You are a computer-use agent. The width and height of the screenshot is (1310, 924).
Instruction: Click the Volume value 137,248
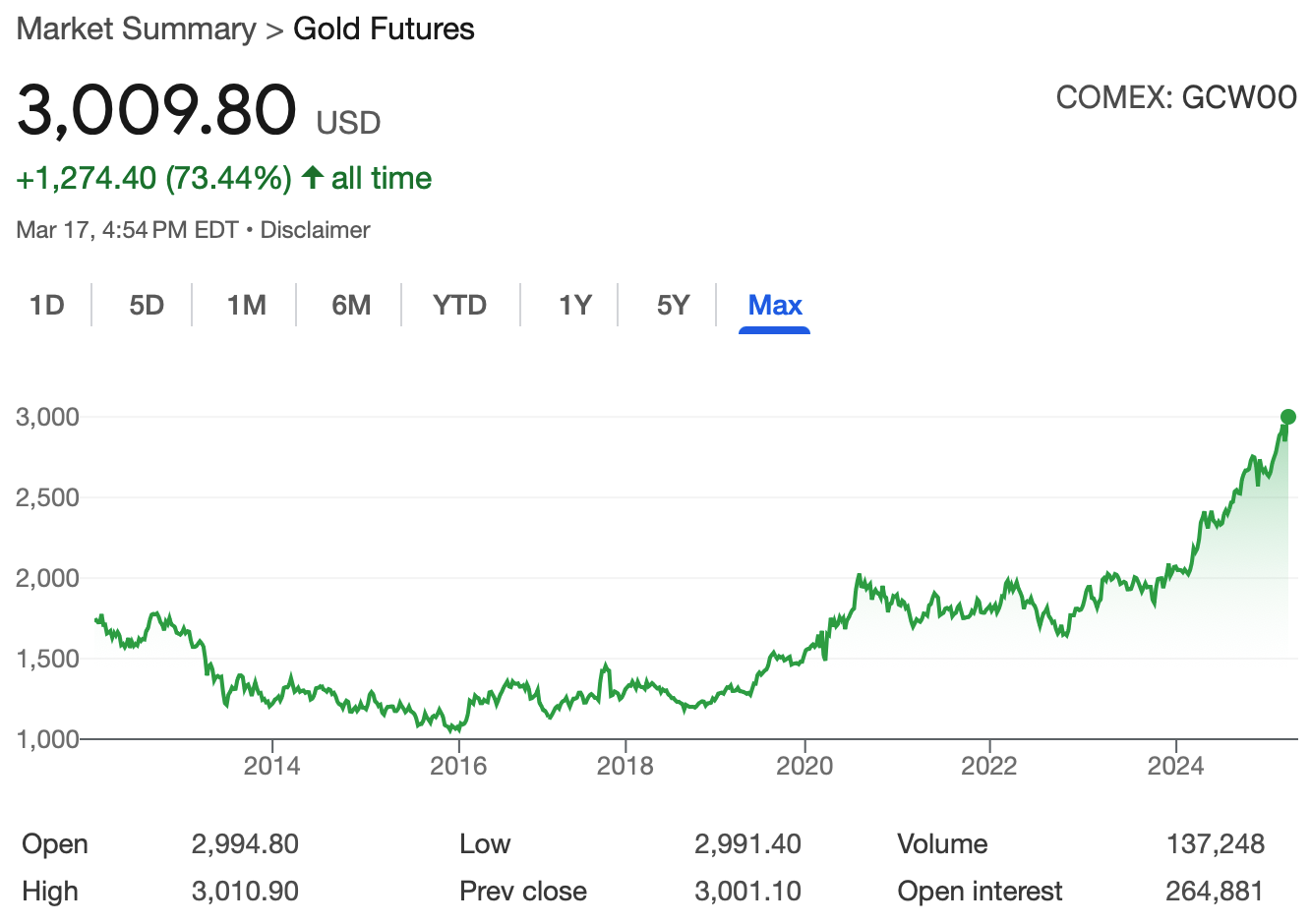[x=1216, y=844]
